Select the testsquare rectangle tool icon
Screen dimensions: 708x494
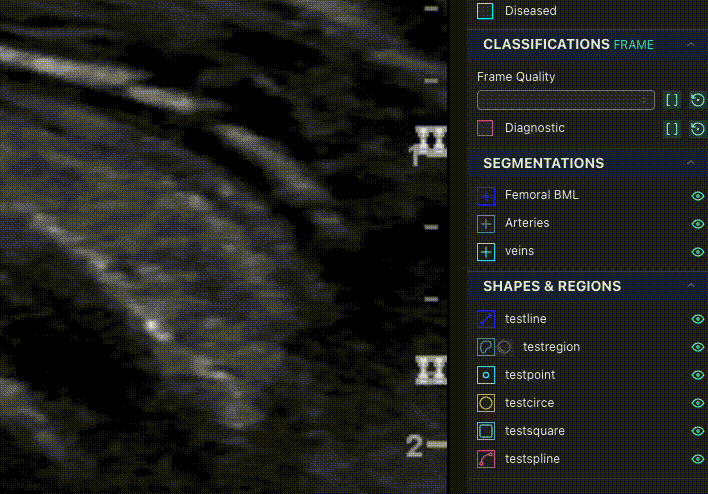tap(486, 431)
